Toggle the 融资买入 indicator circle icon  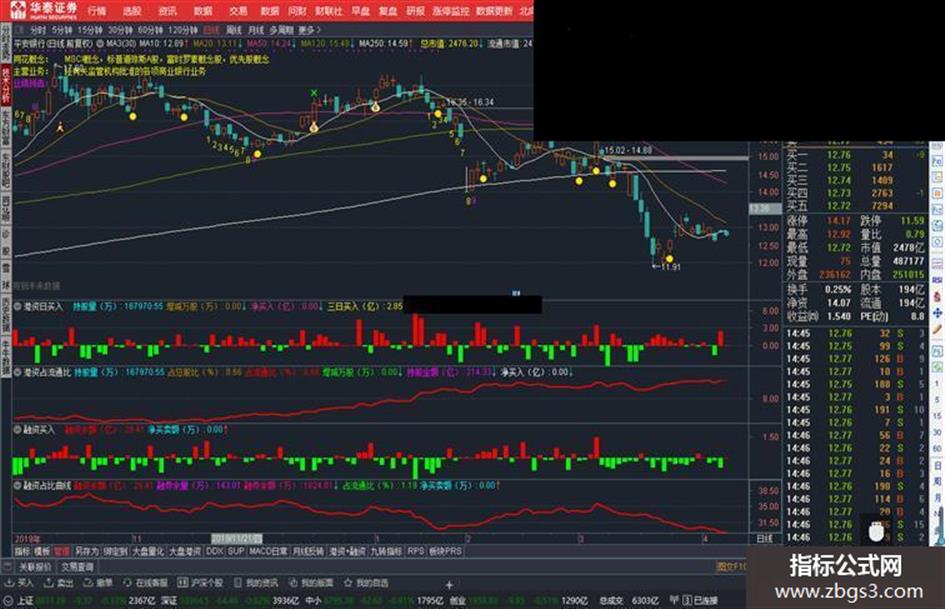point(18,430)
